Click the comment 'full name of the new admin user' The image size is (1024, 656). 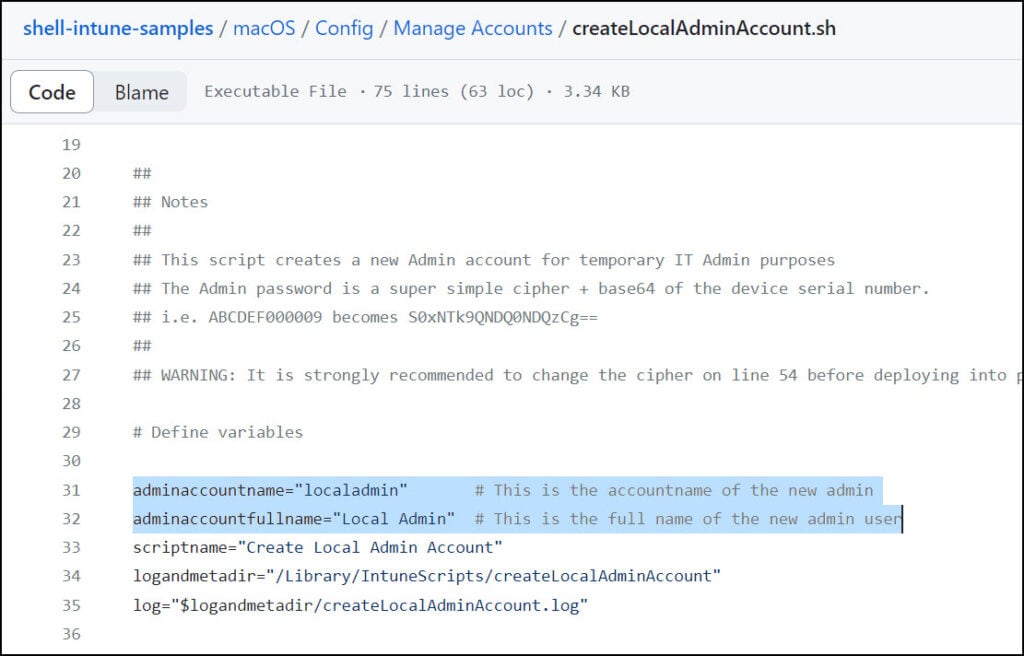[688, 519]
